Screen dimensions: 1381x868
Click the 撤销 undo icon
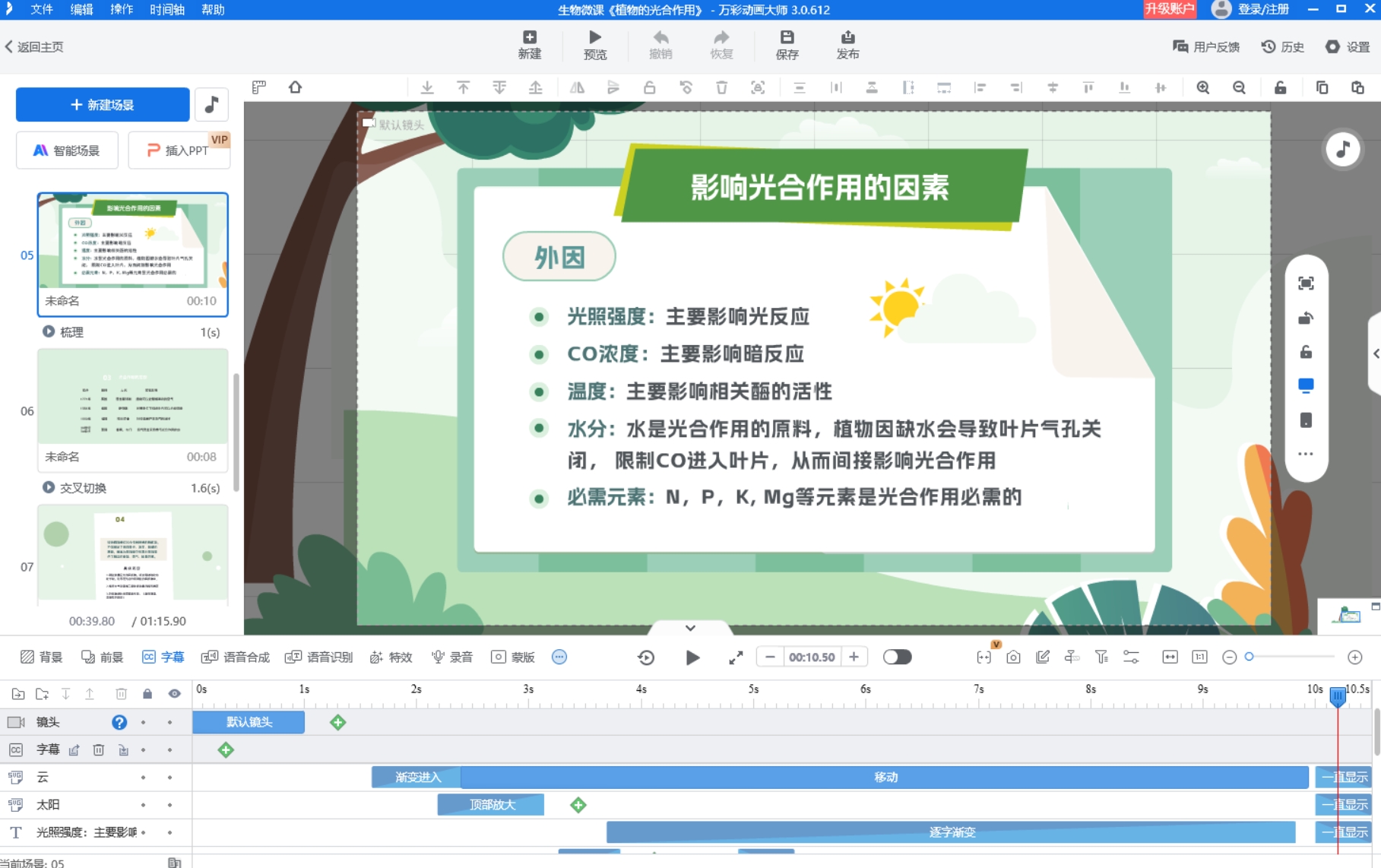pyautogui.click(x=660, y=45)
